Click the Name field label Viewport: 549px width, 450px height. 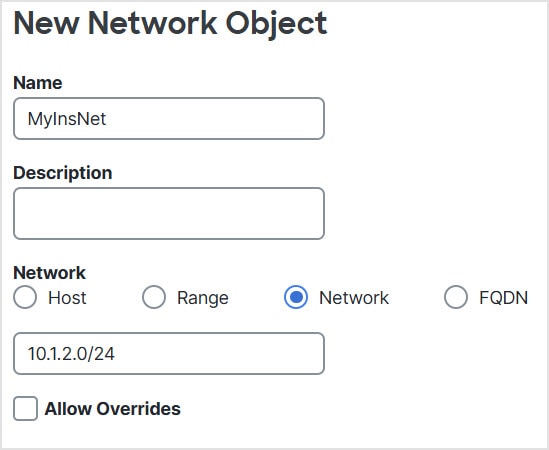[38, 83]
